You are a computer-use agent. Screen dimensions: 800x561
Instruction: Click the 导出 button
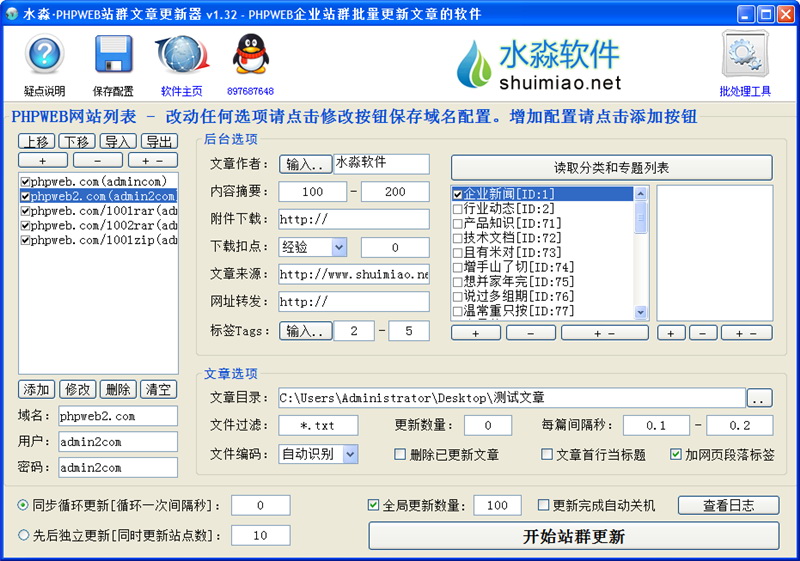point(159,141)
